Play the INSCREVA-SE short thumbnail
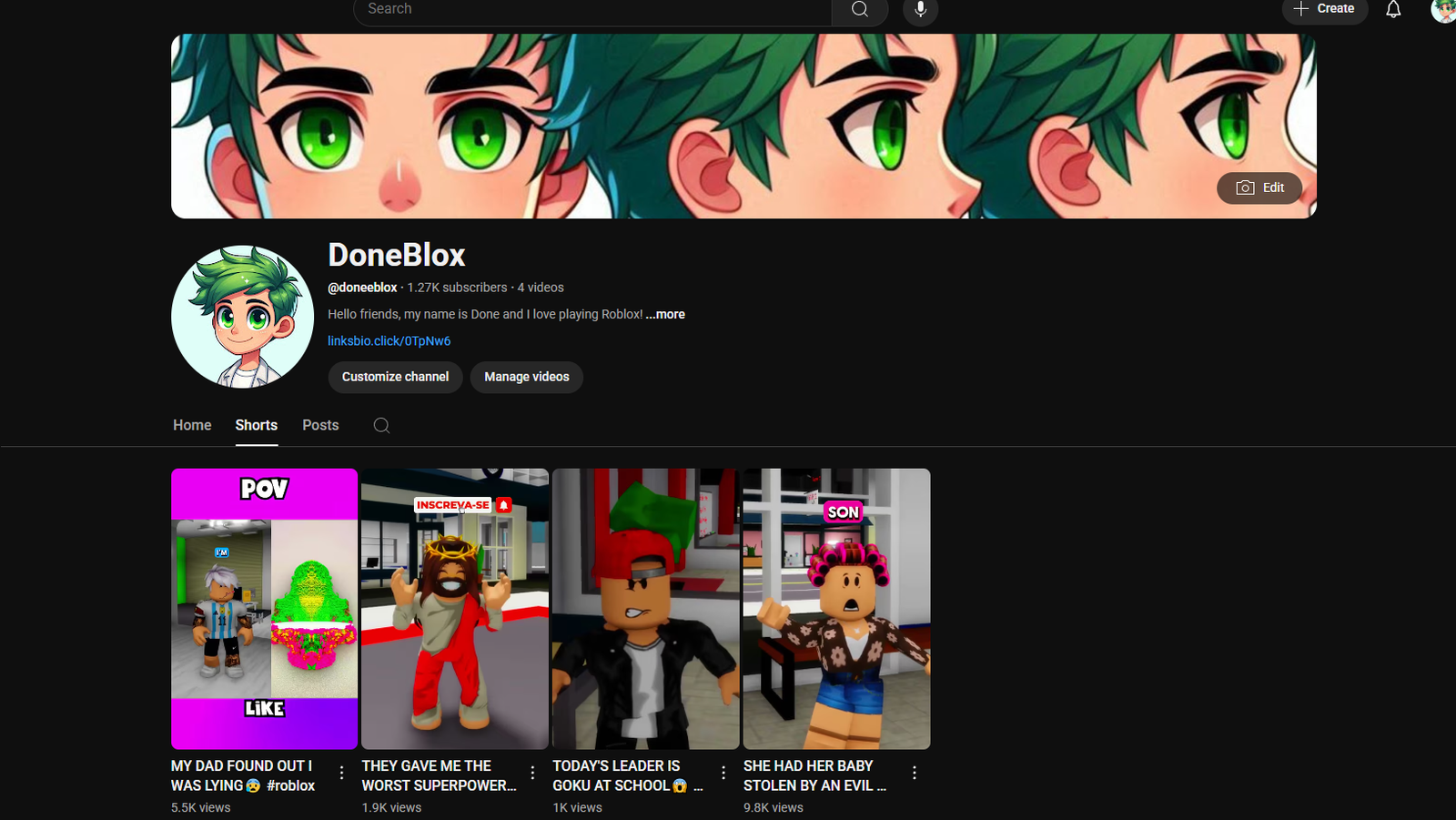This screenshot has height=820, width=1456. pos(455,609)
